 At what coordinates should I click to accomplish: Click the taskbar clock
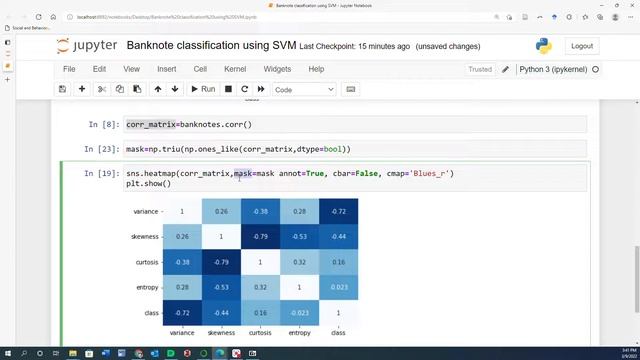click(x=629, y=353)
